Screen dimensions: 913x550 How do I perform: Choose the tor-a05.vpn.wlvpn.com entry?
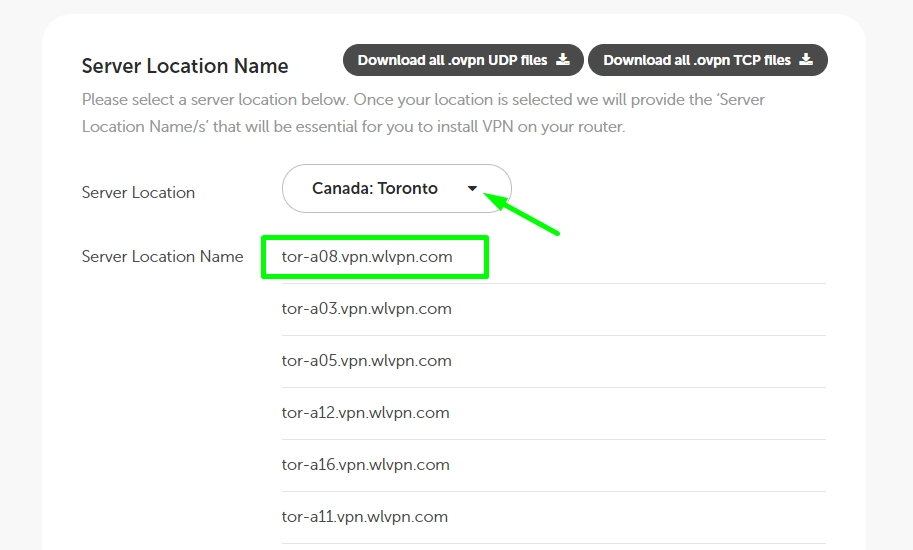[x=367, y=361]
